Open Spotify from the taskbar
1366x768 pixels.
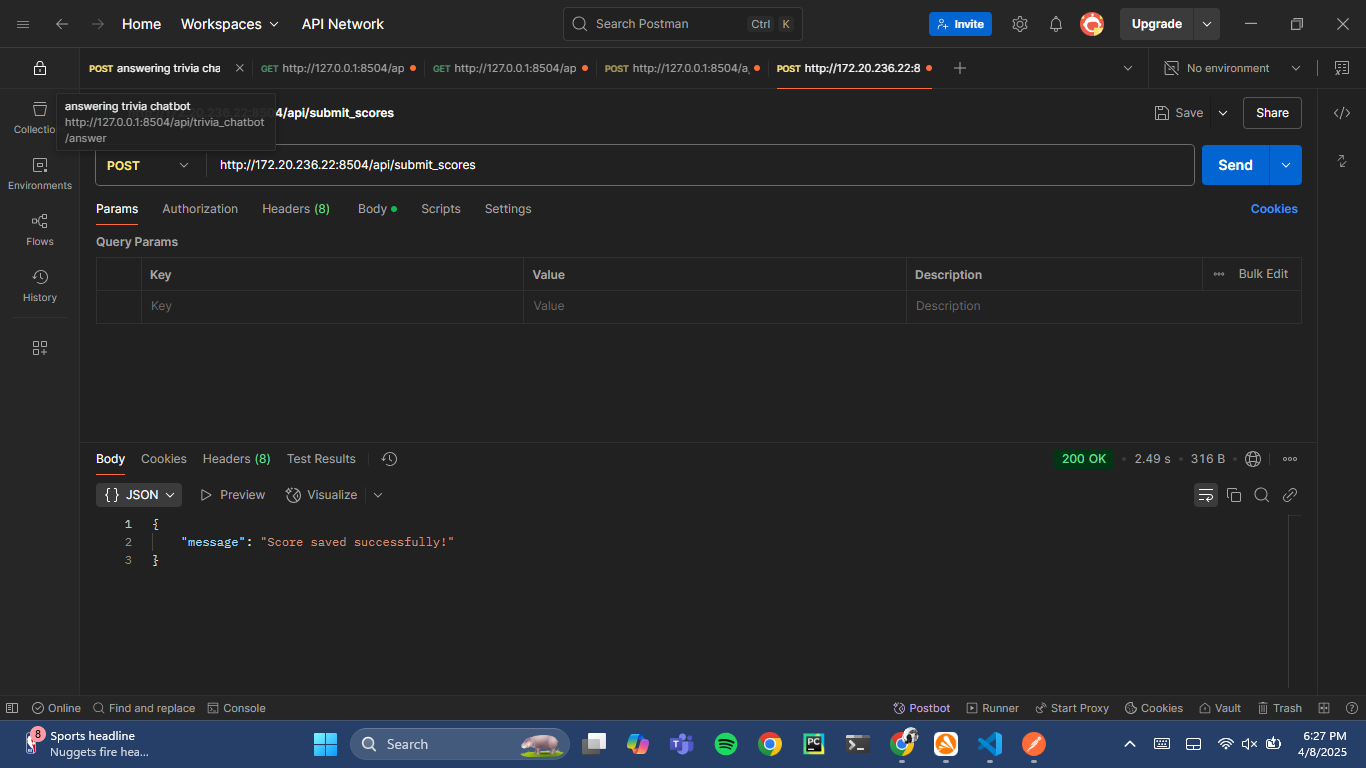point(726,744)
